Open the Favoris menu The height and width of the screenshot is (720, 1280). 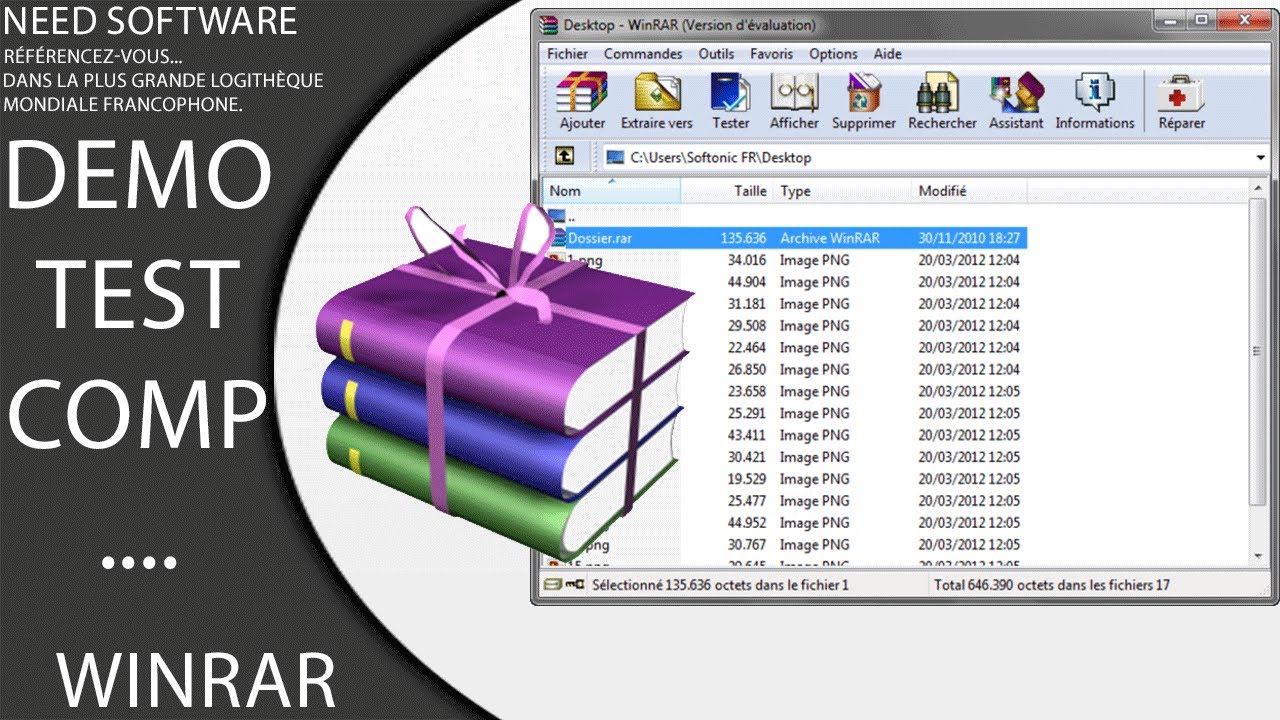(x=771, y=54)
